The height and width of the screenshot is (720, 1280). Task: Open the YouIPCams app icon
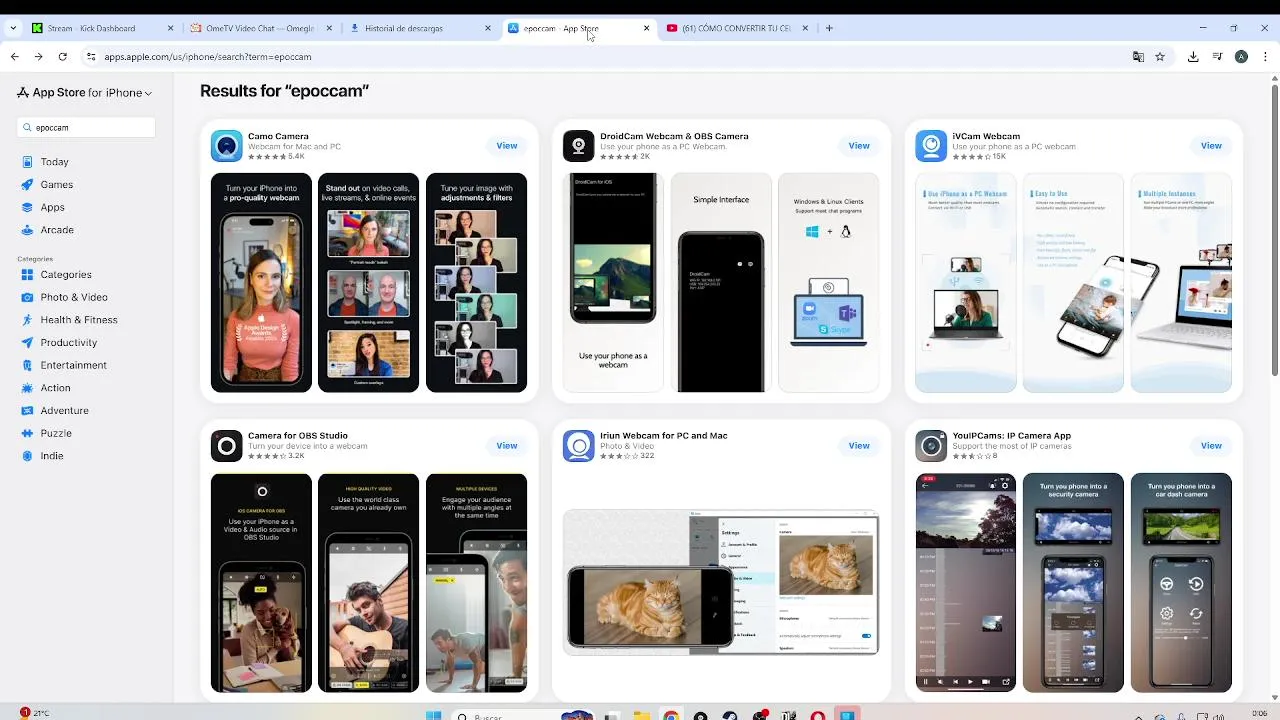(931, 446)
